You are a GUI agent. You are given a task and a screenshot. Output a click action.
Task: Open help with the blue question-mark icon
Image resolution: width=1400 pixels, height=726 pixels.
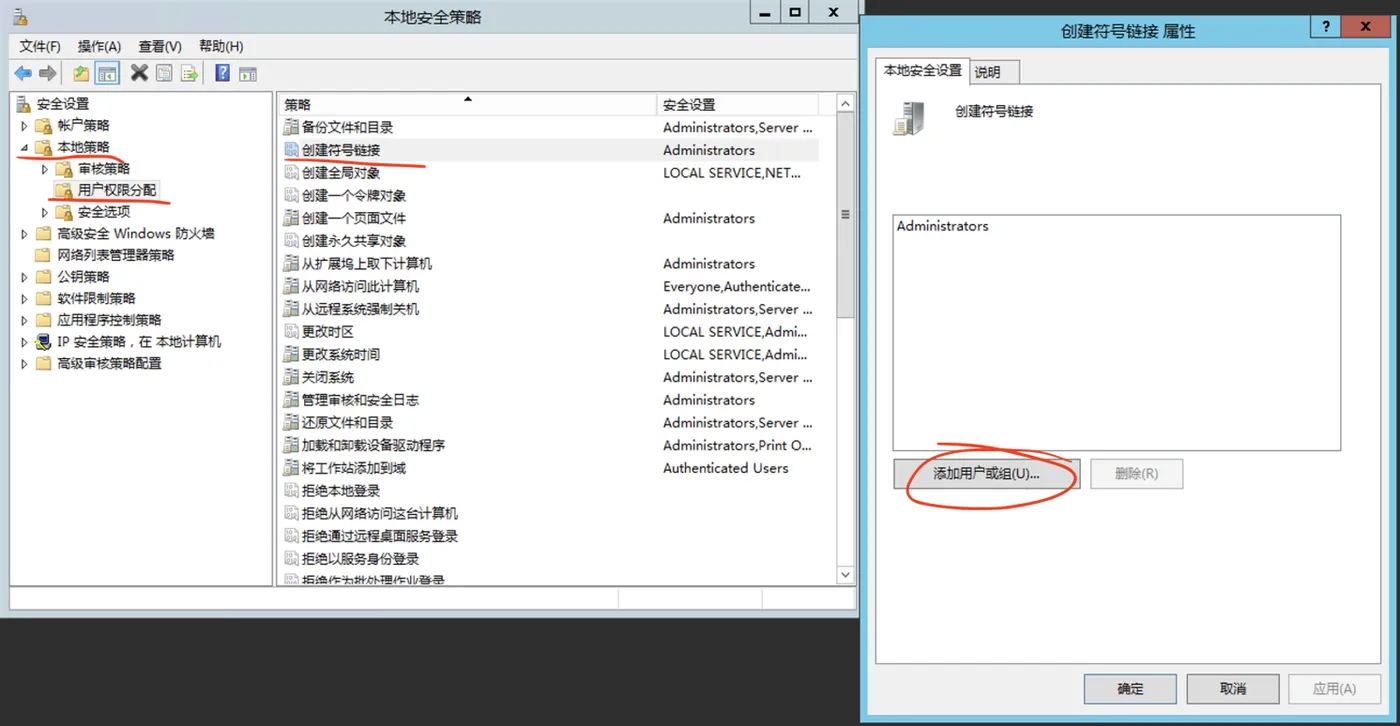click(222, 73)
